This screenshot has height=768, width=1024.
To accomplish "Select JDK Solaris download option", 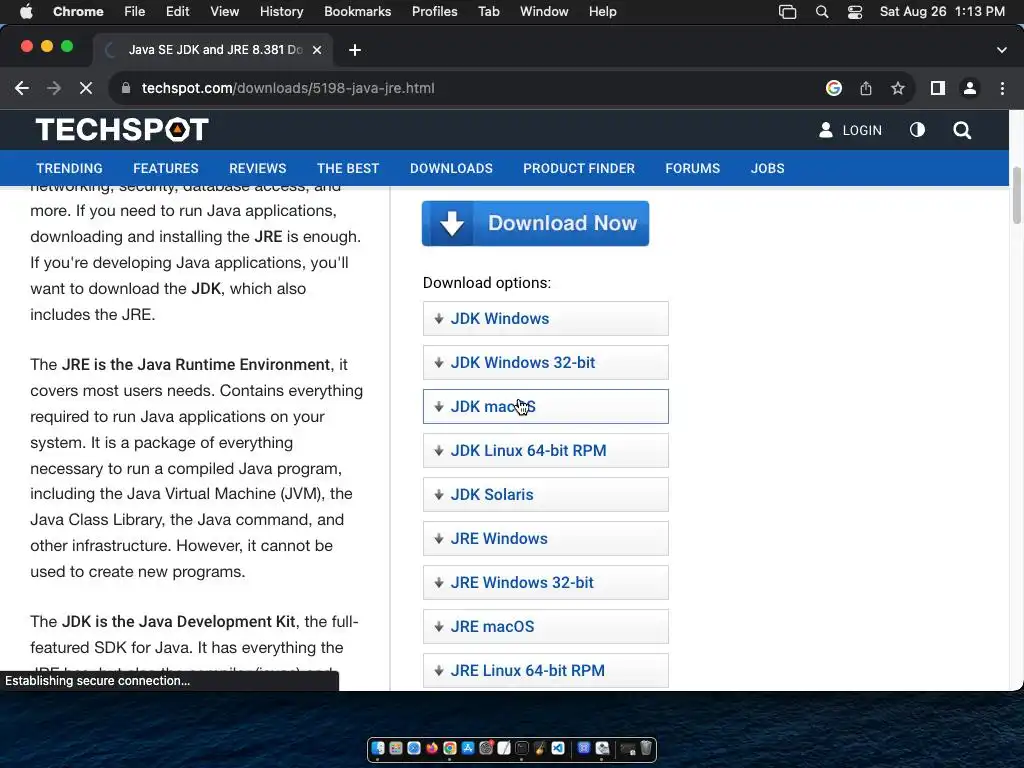I will pyautogui.click(x=545, y=494).
